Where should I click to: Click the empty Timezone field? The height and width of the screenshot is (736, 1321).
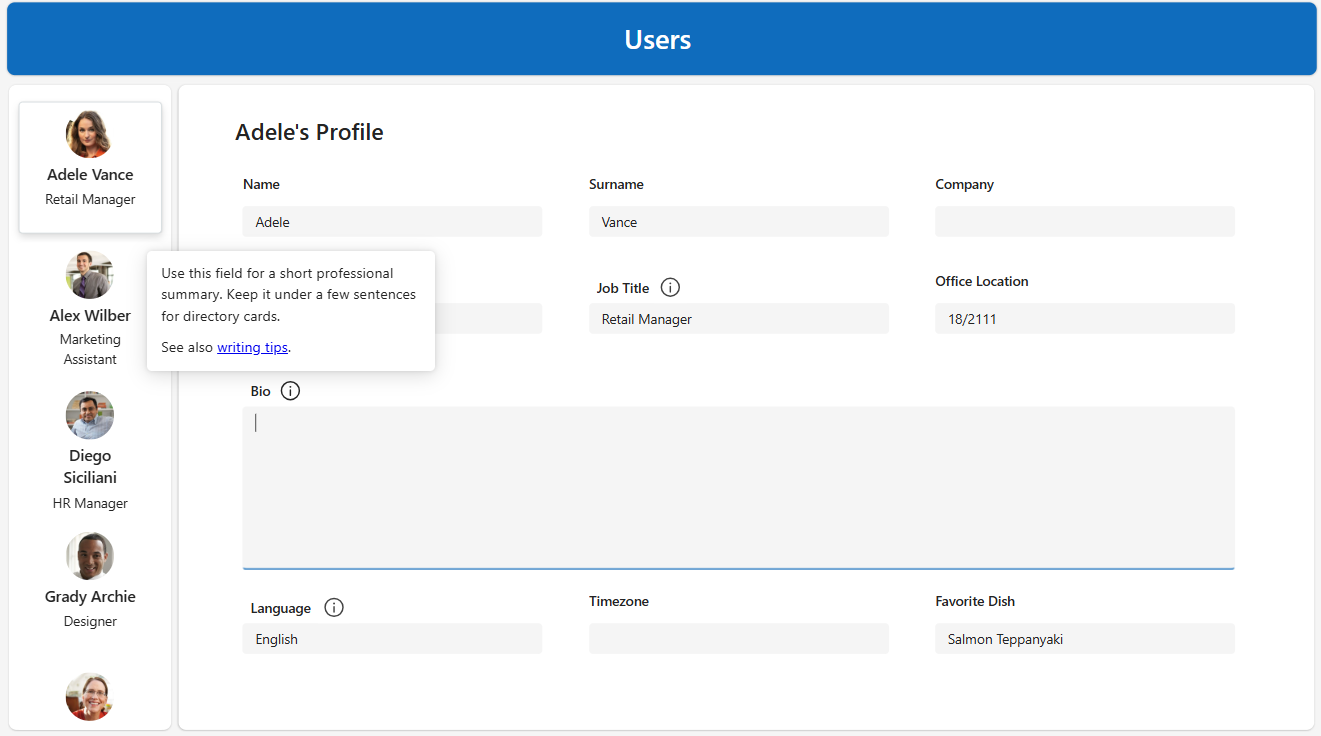(738, 639)
